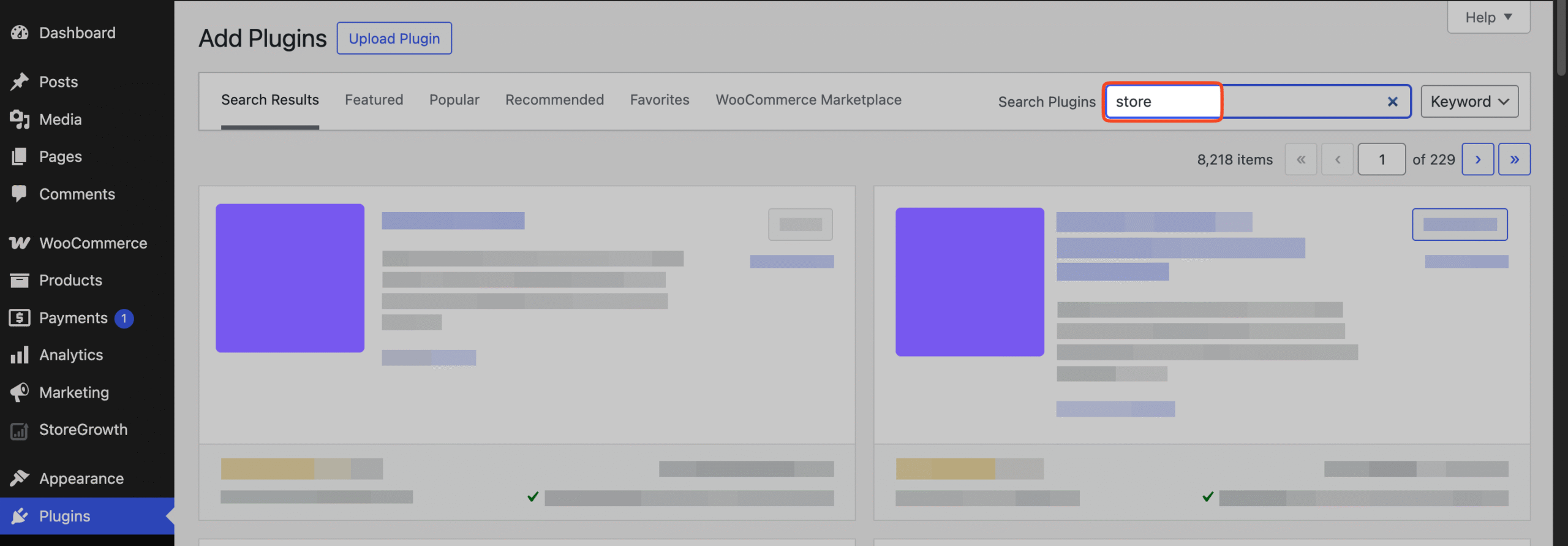1568x546 pixels.
Task: Click the Payments notification badge 1
Action: pos(124,318)
